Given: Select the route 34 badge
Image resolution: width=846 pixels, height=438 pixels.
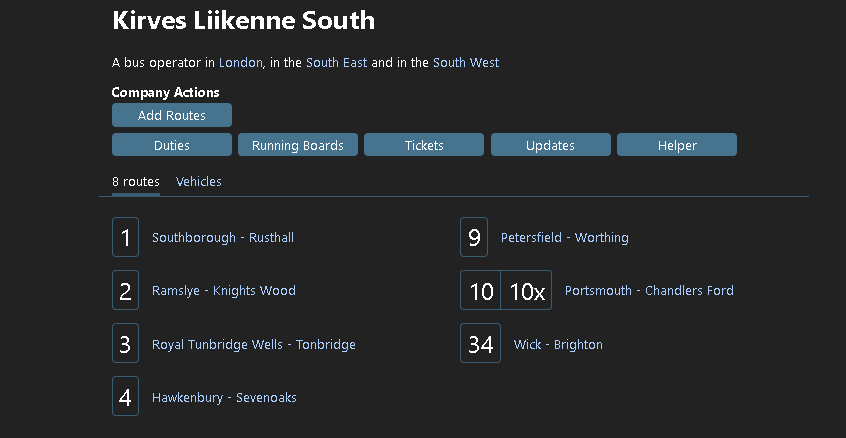Looking at the screenshot, I should coord(480,343).
